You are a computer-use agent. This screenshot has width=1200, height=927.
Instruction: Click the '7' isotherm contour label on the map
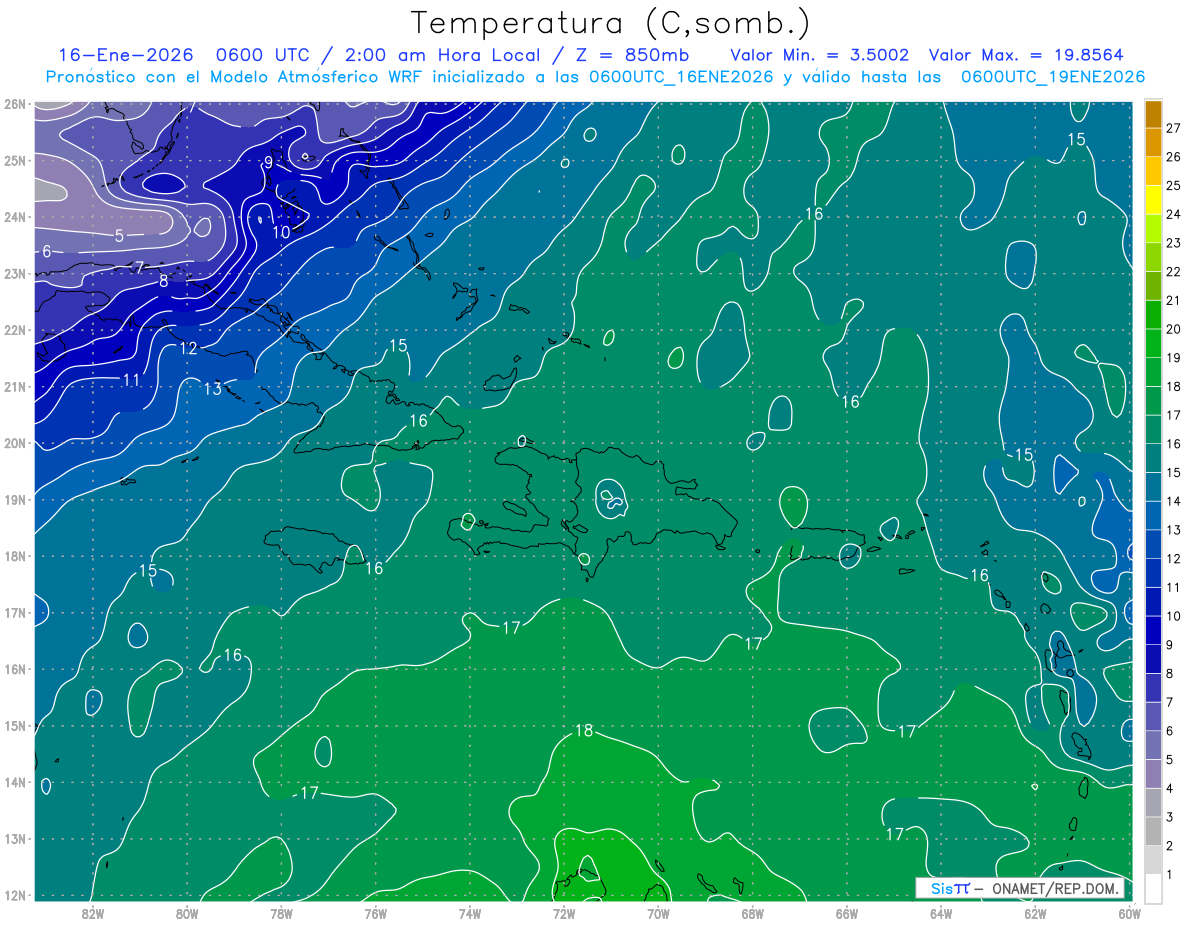tap(140, 267)
